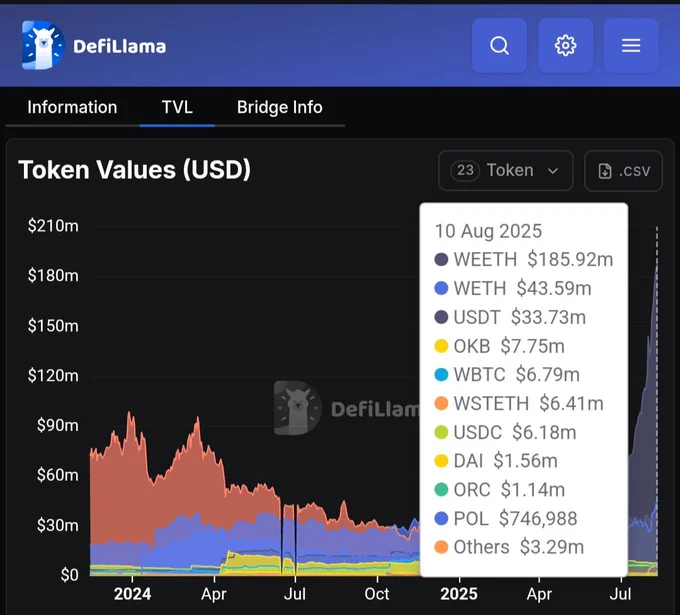
Task: Click the USDC $6.18m value
Action: point(544,432)
